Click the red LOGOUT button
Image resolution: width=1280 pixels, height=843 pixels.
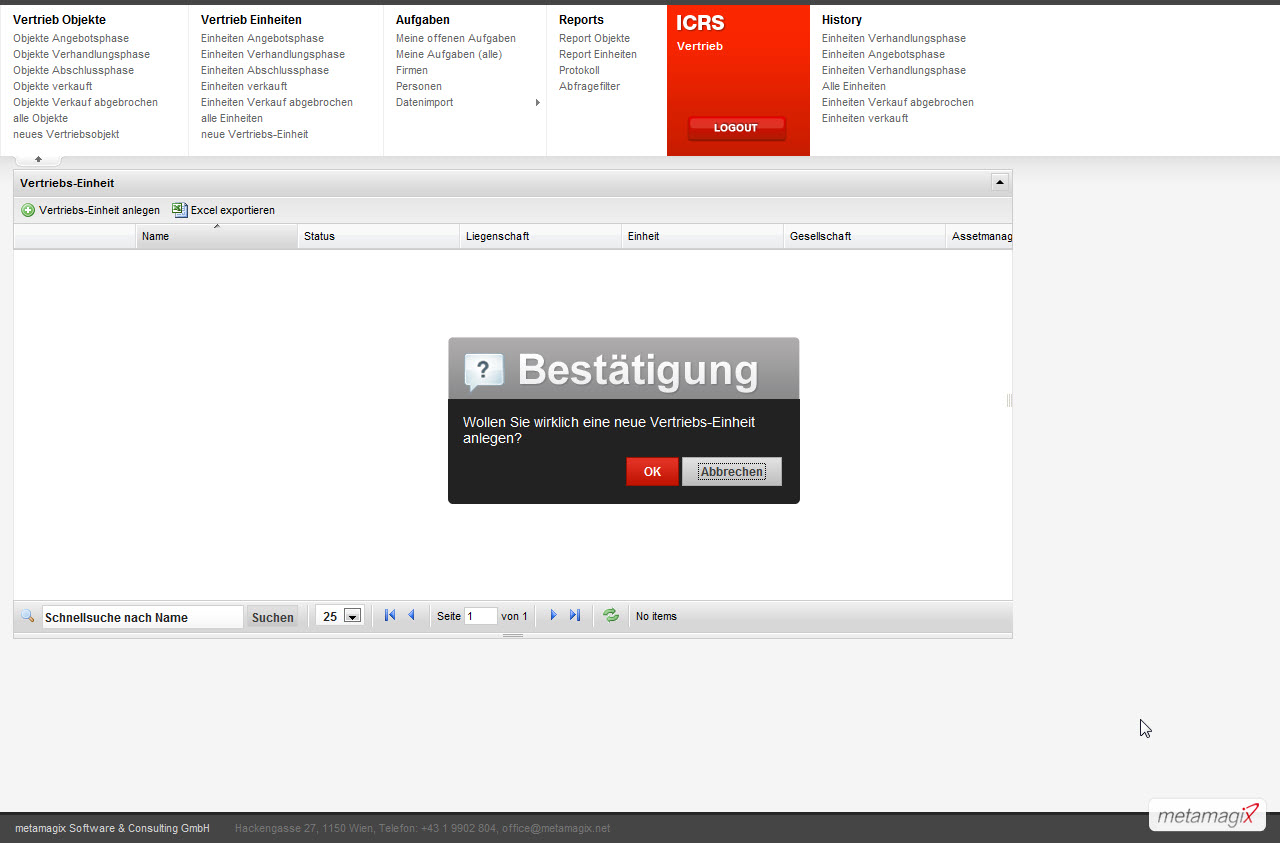pos(736,128)
